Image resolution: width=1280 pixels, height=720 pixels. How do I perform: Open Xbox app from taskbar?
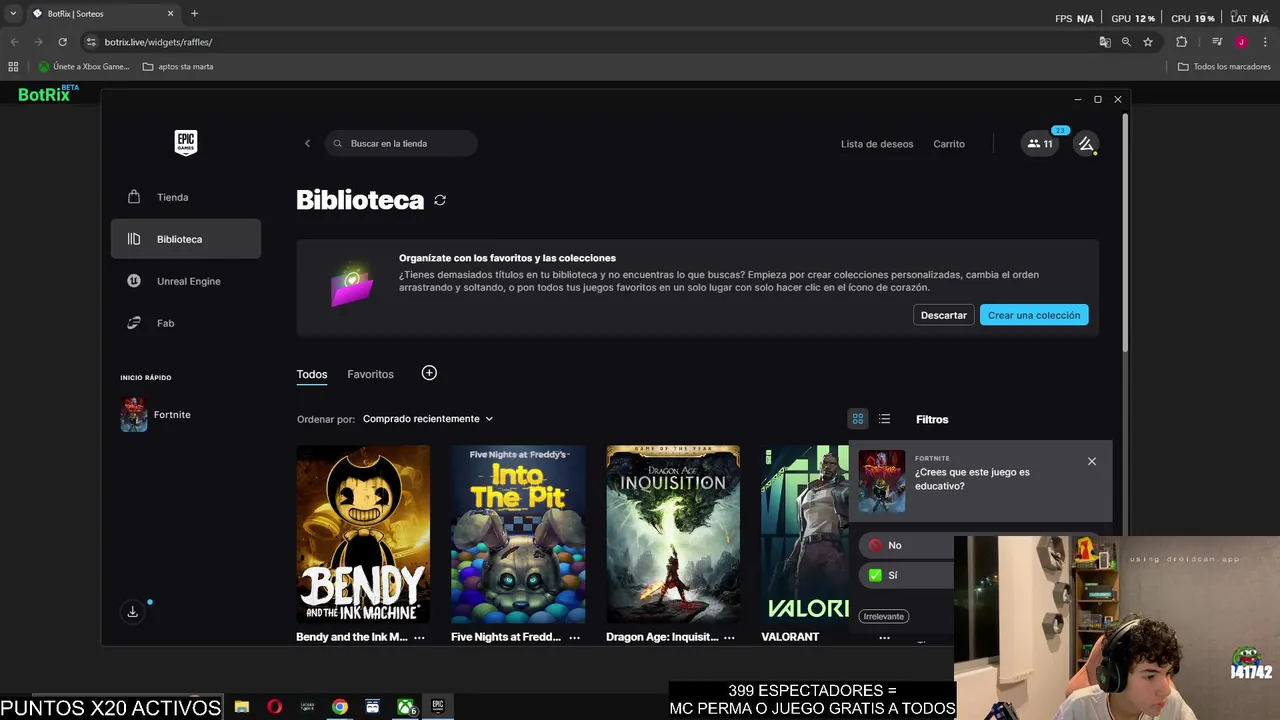coord(405,707)
